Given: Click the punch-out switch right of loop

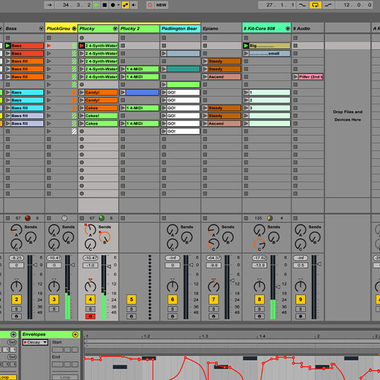Looking at the screenshot, I should point(328,5).
